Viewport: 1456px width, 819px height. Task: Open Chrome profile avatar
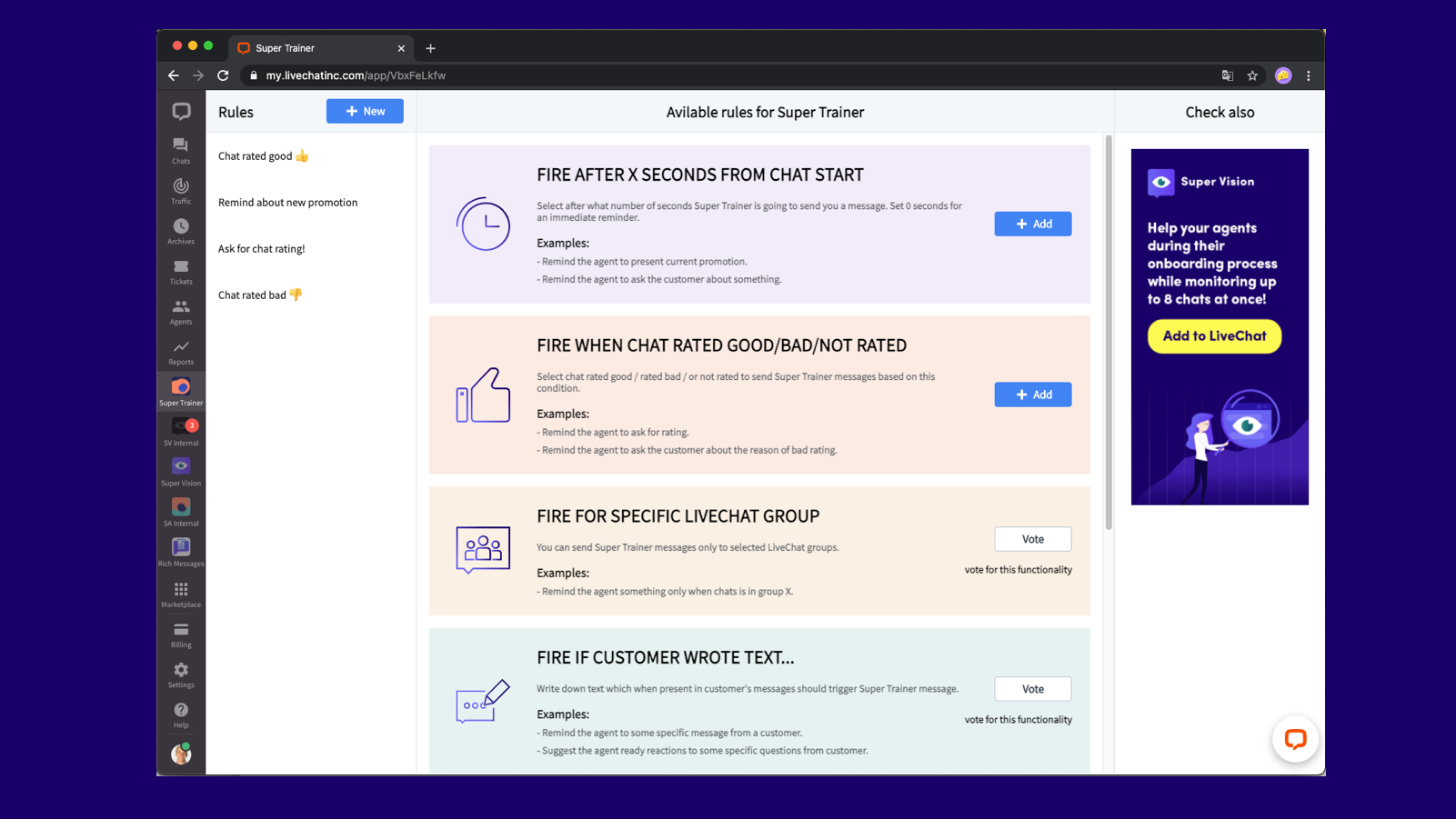coord(1283,75)
